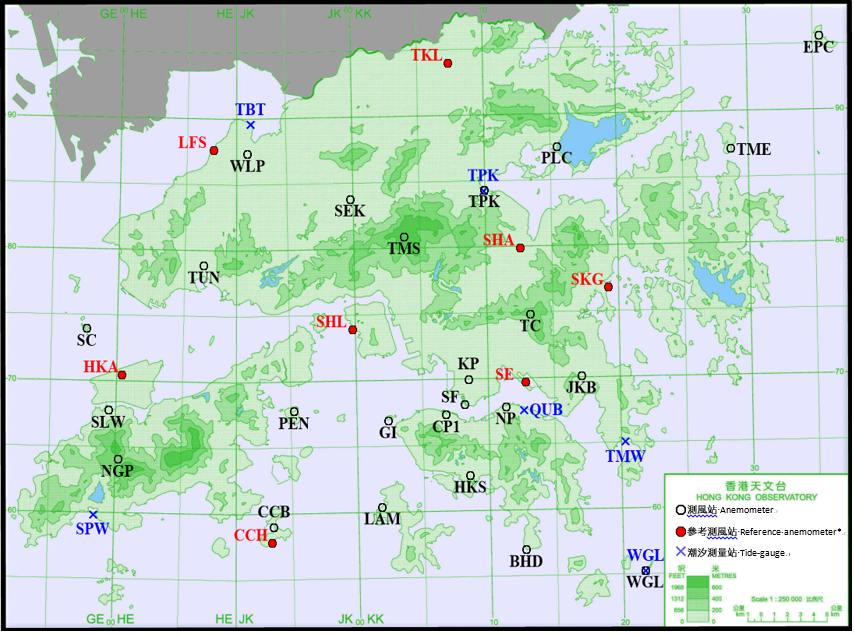Click the darkest green 600 metres swatch

pos(698,583)
